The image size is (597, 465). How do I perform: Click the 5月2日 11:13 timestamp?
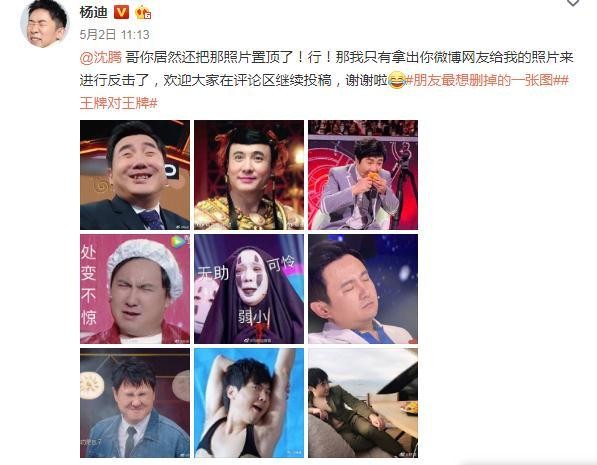click(x=115, y=35)
